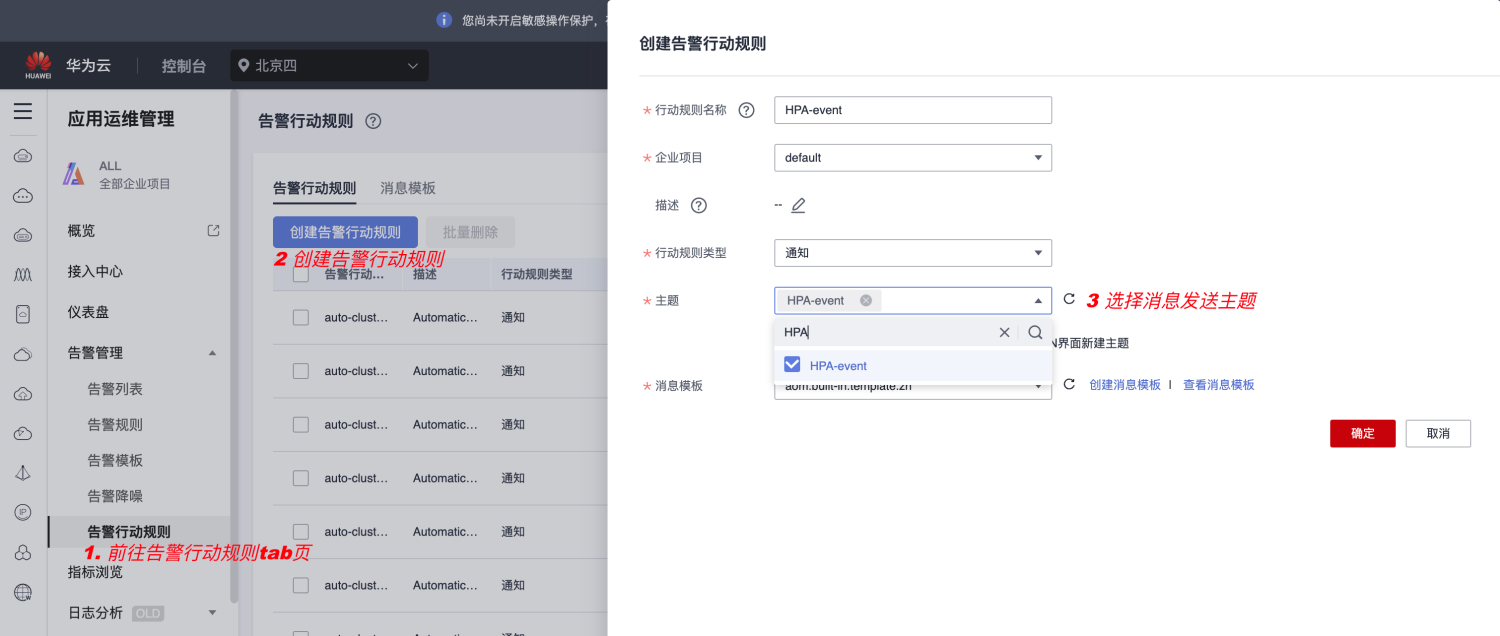Open the 创建消息模板 link
The image size is (1500, 636).
1125,385
